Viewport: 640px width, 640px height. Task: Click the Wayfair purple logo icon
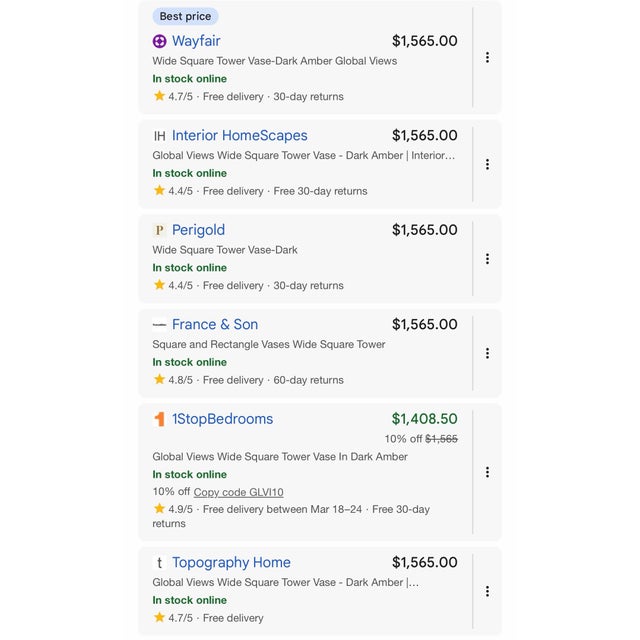pos(159,41)
